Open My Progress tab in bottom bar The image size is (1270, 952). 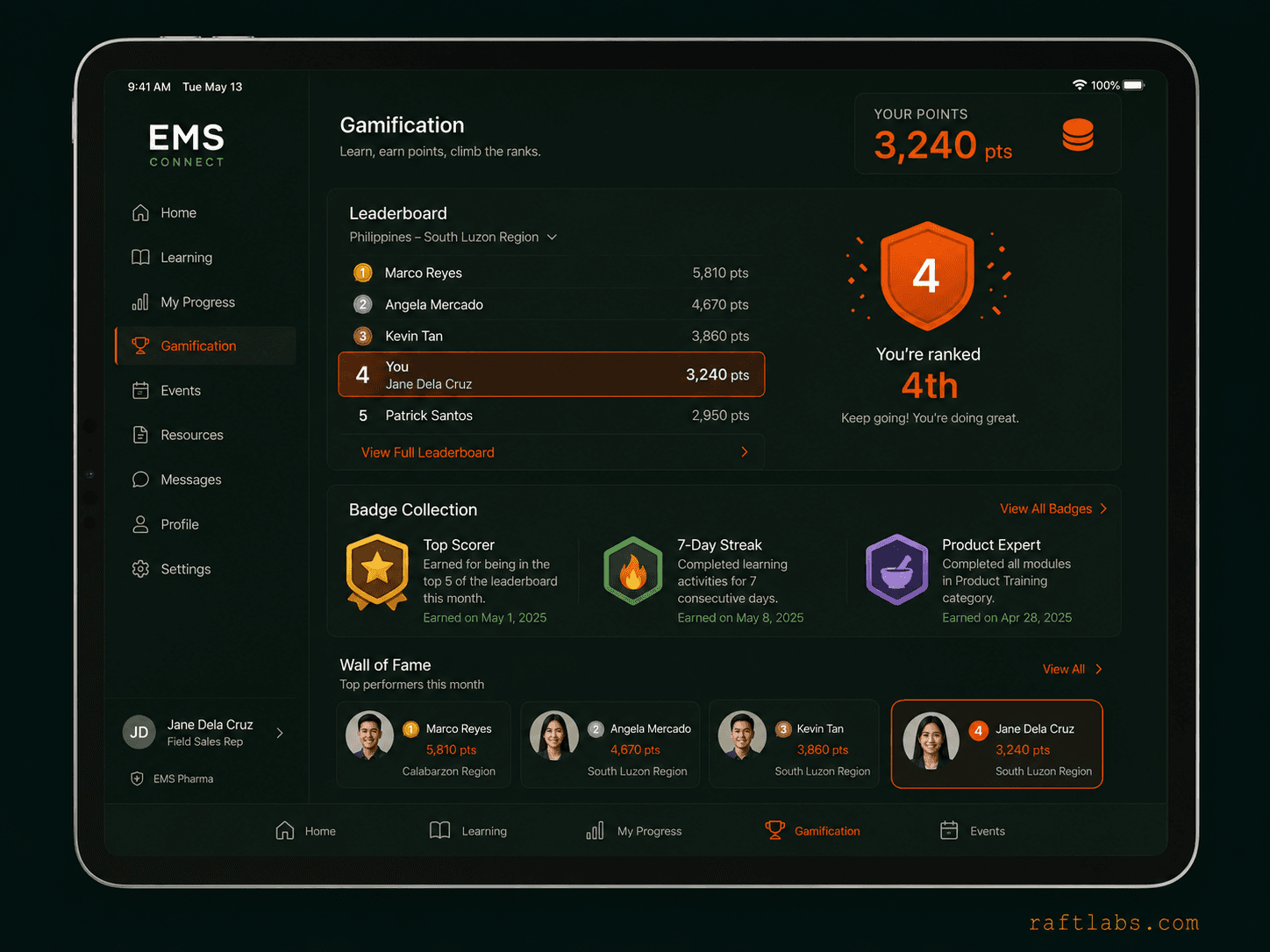[634, 830]
